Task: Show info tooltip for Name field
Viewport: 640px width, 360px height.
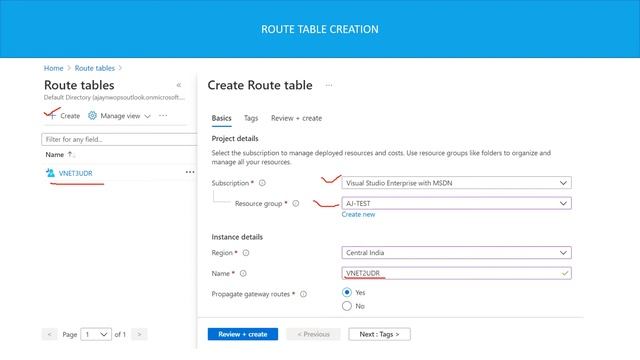Action: pos(243,273)
